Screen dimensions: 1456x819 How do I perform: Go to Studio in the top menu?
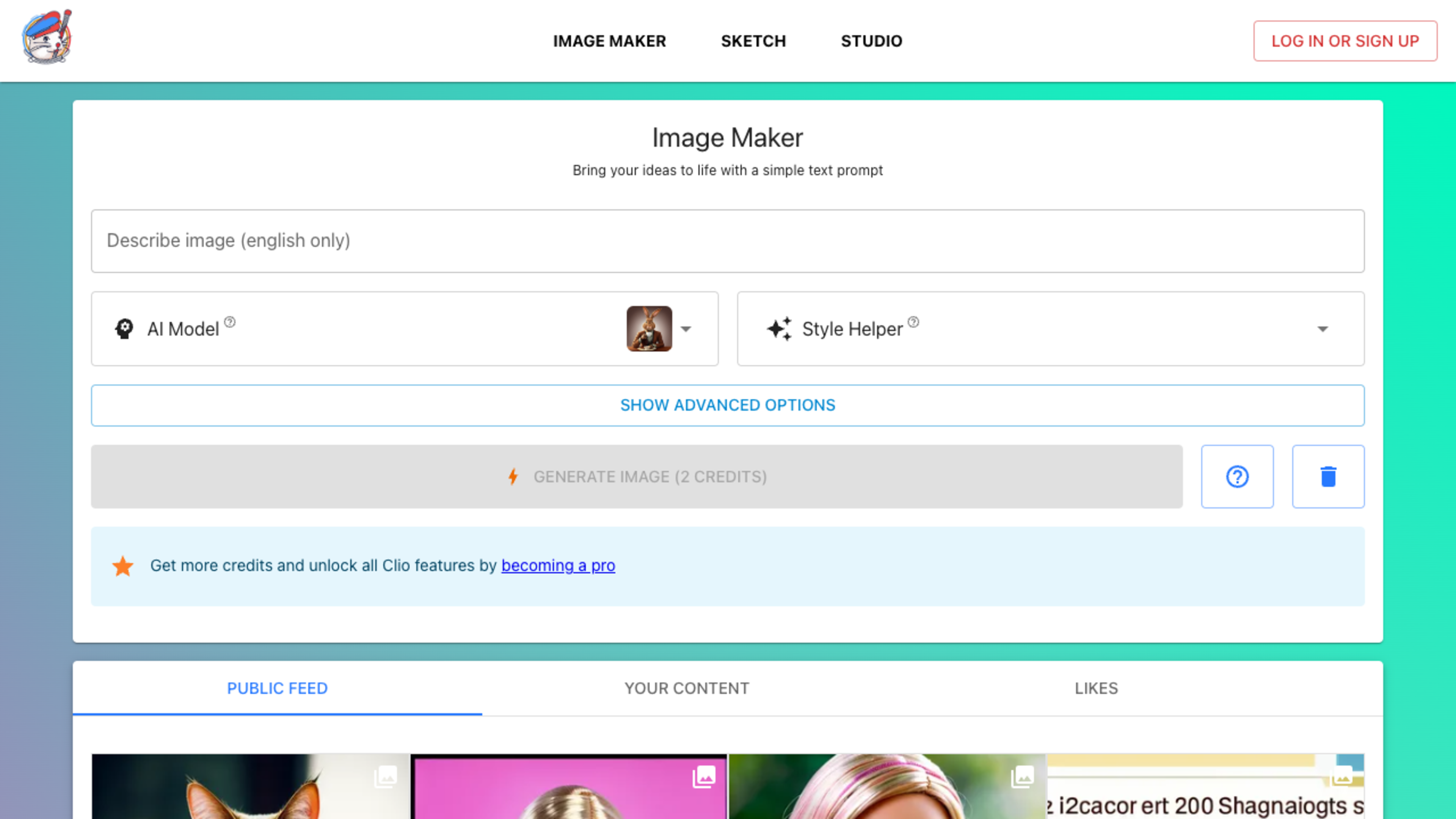(871, 41)
